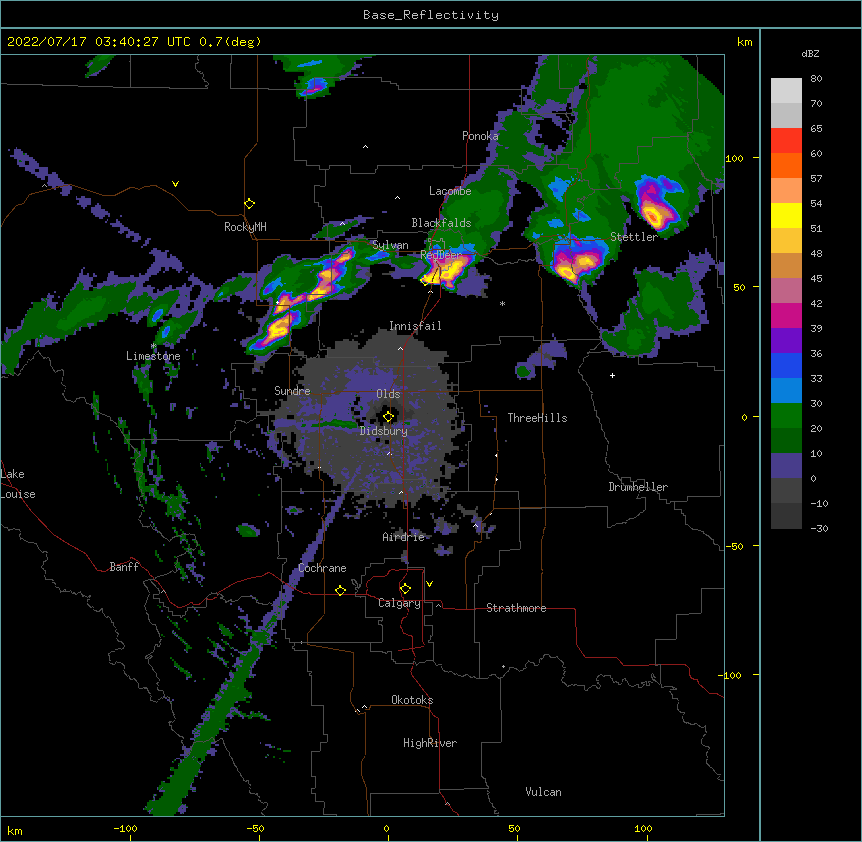Choose the light blue 30-33 dBZ swatch
Screen dimensions: 862x842
pos(786,391)
